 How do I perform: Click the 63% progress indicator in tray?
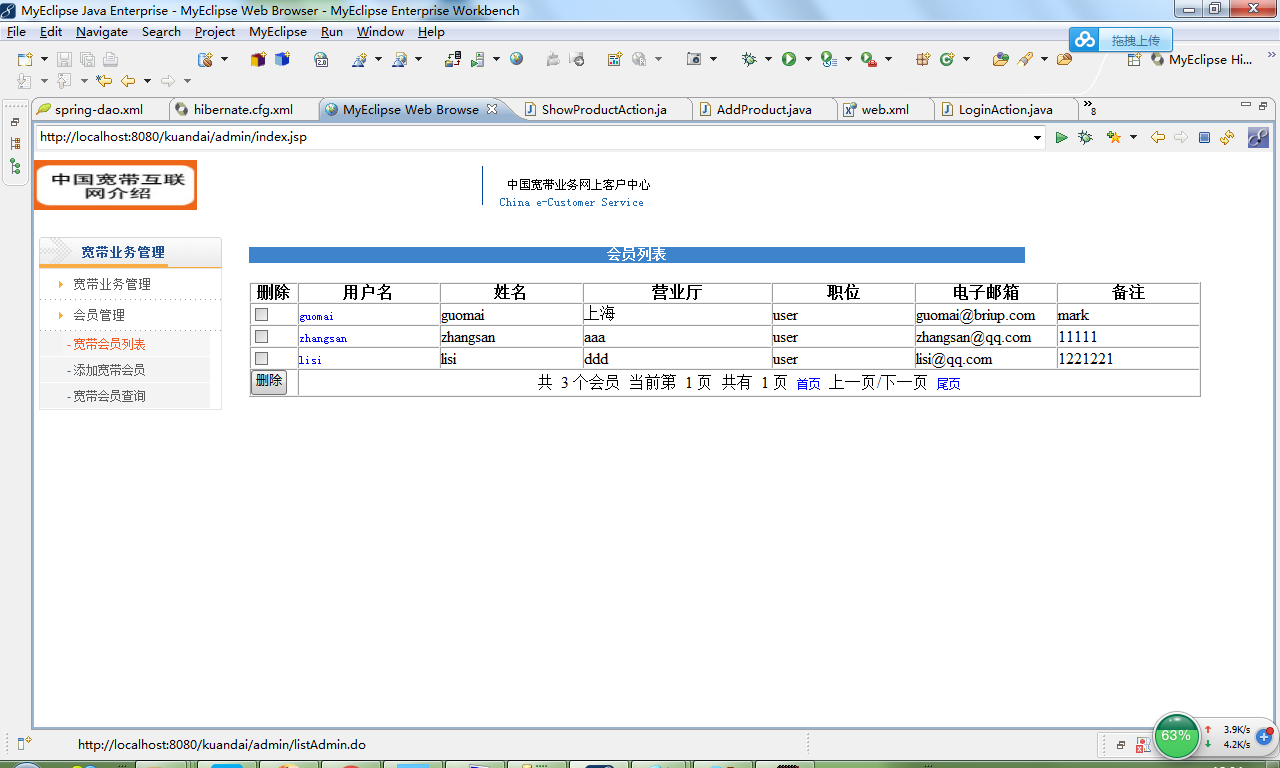pos(1176,735)
